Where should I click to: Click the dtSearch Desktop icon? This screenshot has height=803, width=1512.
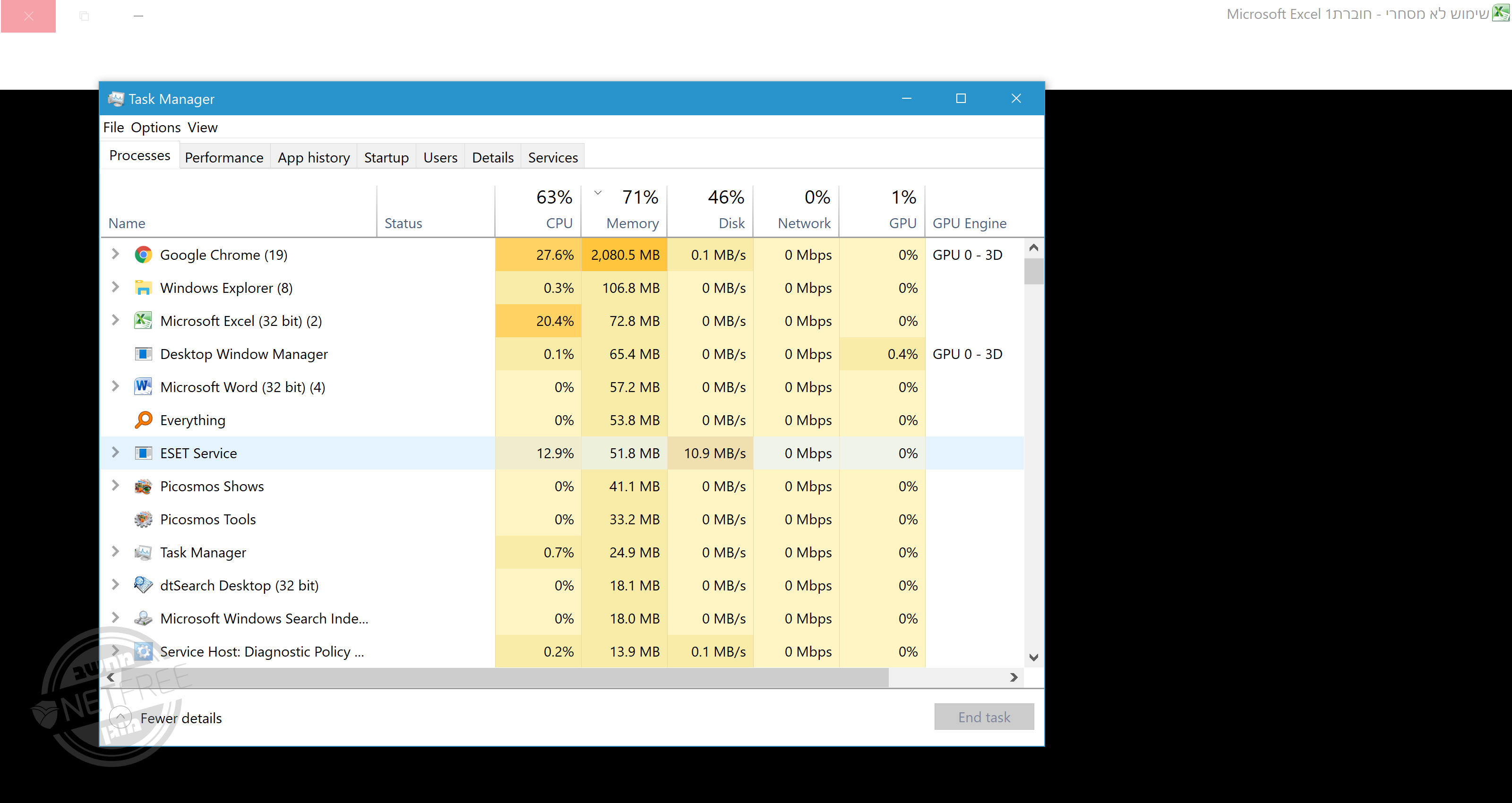(143, 585)
